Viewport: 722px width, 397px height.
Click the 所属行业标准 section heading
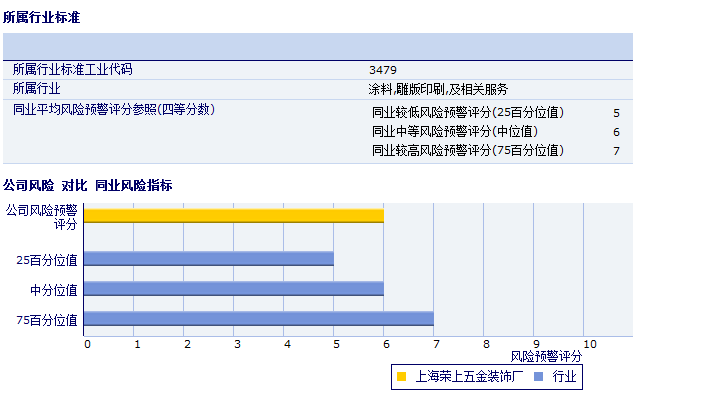click(41, 18)
